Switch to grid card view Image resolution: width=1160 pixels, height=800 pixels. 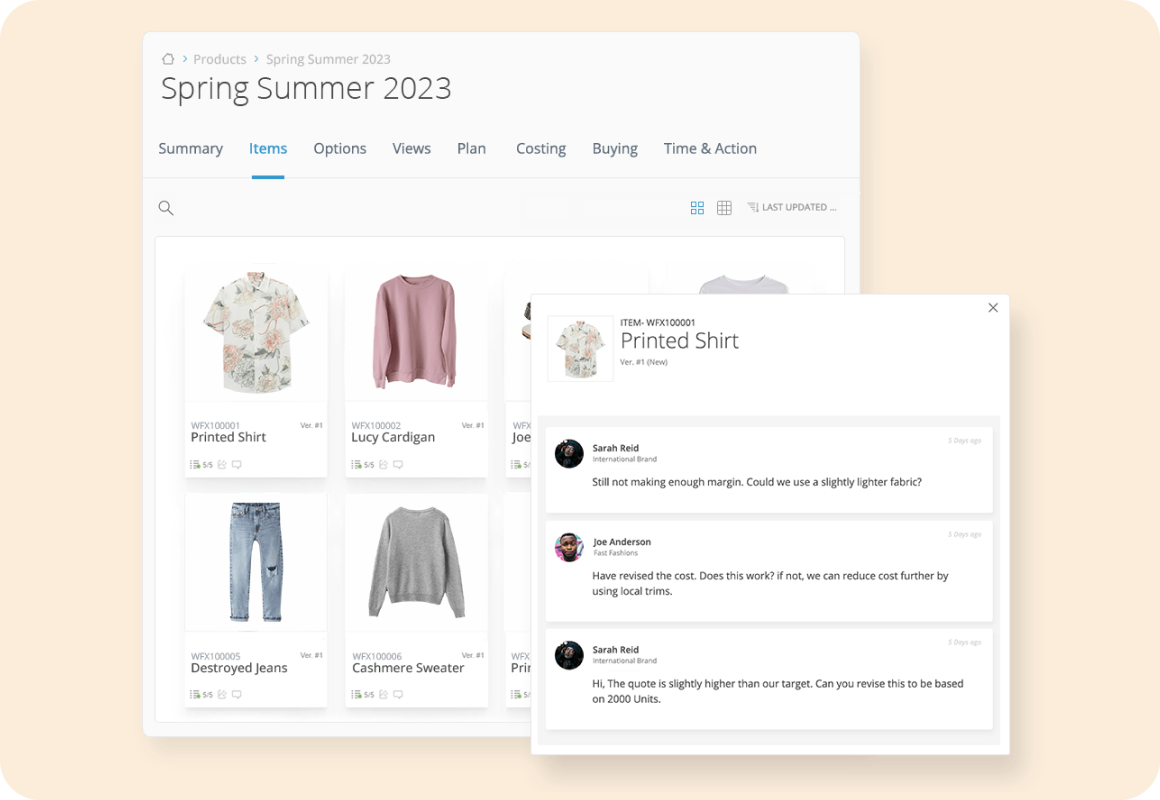pos(697,208)
